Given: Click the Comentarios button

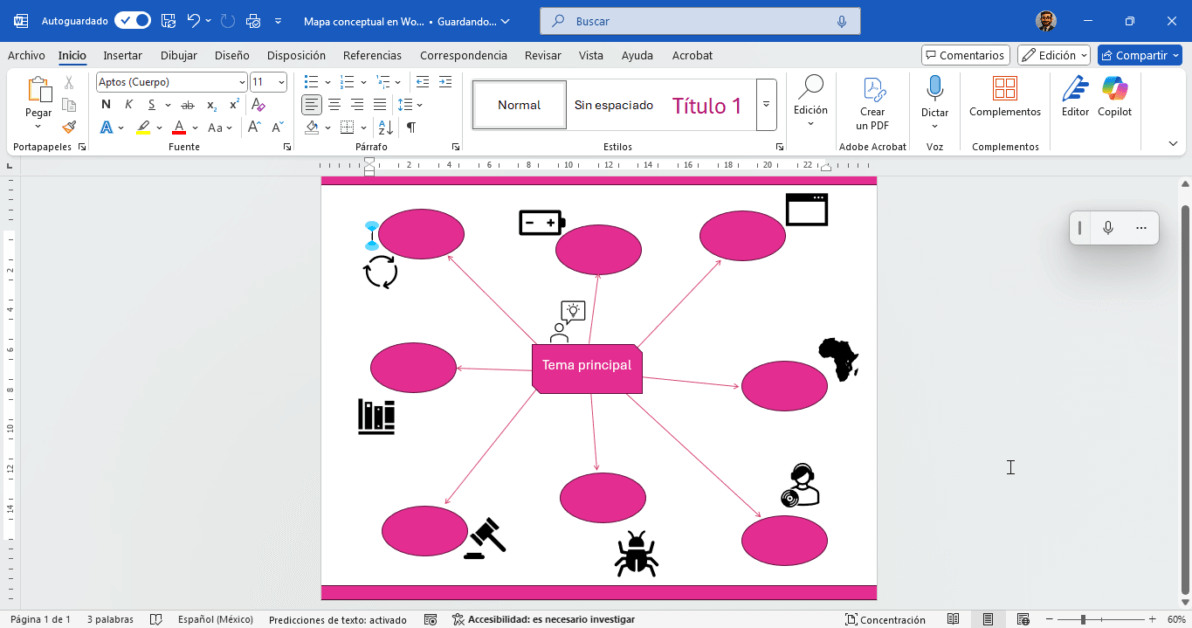Looking at the screenshot, I should point(965,56).
